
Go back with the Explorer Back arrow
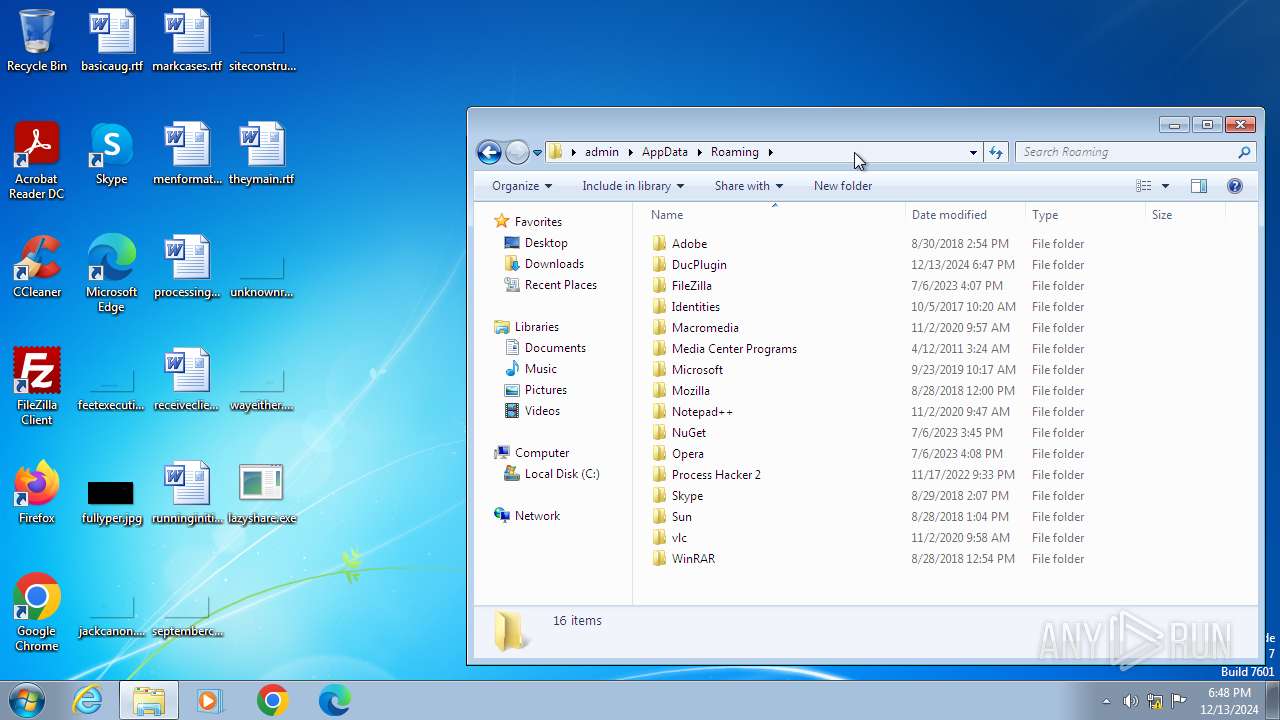(489, 152)
